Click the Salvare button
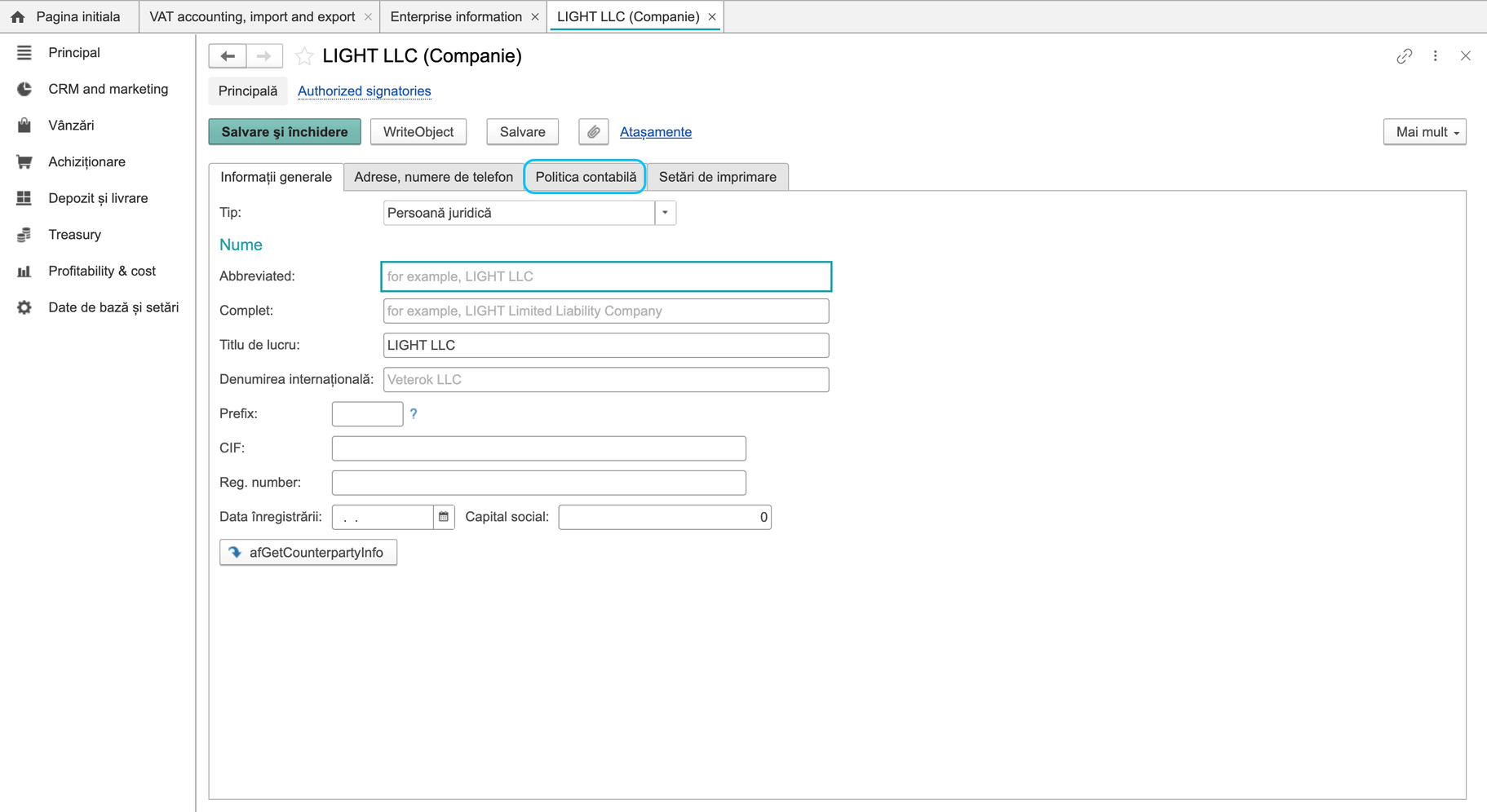This screenshot has width=1487, height=812. pyautogui.click(x=523, y=132)
